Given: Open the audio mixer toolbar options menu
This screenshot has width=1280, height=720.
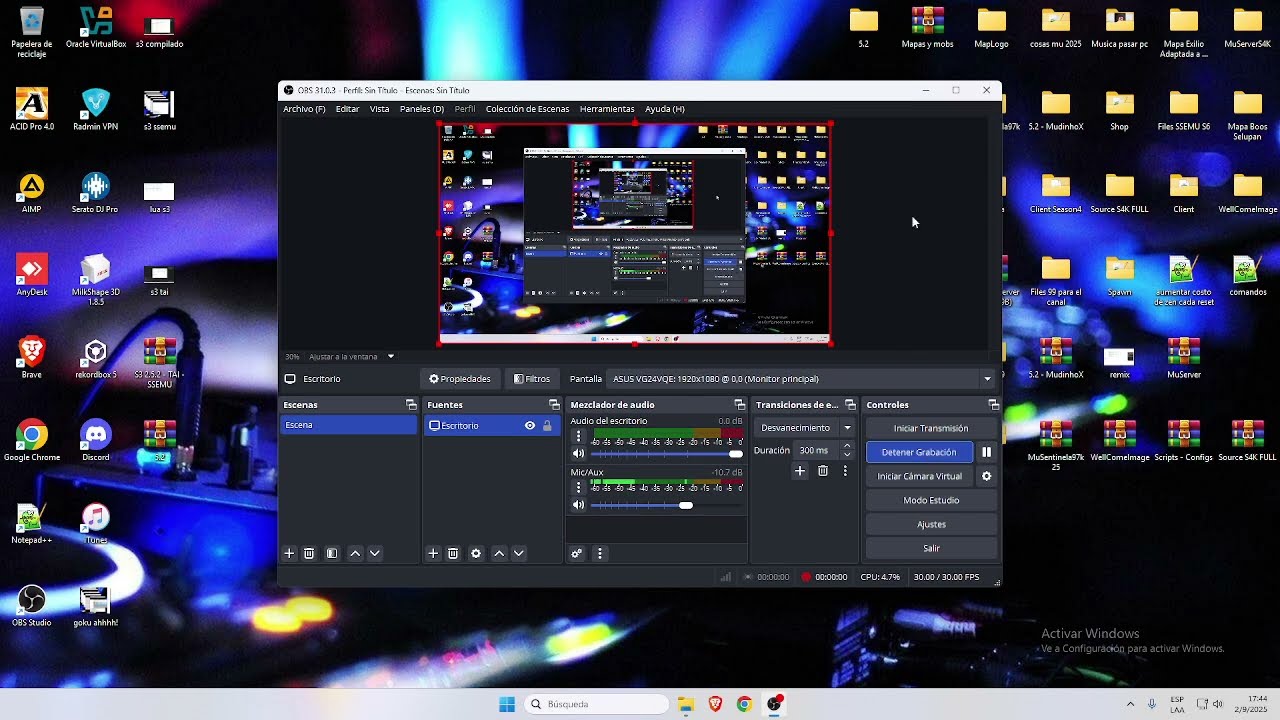Looking at the screenshot, I should click(600, 553).
